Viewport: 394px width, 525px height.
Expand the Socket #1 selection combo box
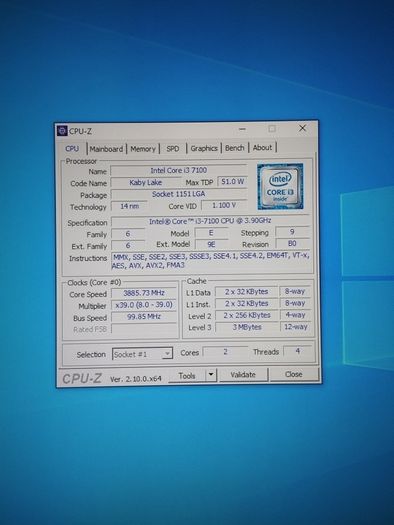(x=142, y=354)
